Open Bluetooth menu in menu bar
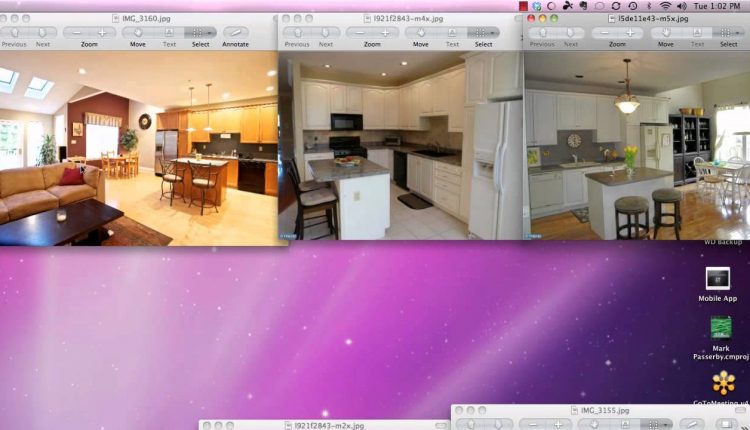The height and width of the screenshot is (430, 750). (649, 6)
